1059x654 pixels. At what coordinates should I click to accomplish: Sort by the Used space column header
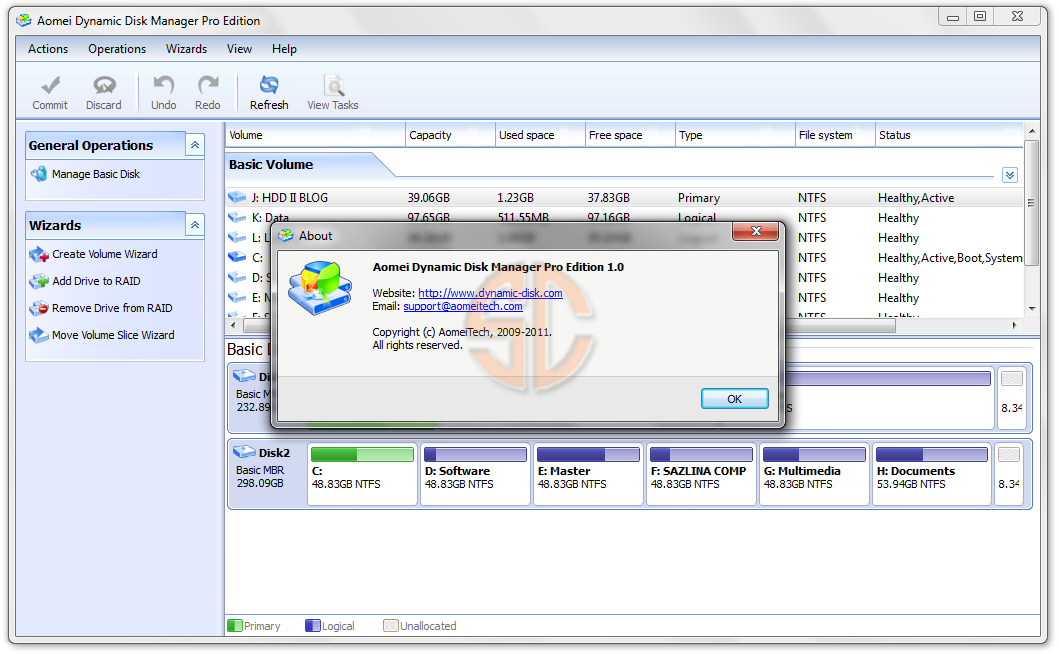tap(540, 135)
